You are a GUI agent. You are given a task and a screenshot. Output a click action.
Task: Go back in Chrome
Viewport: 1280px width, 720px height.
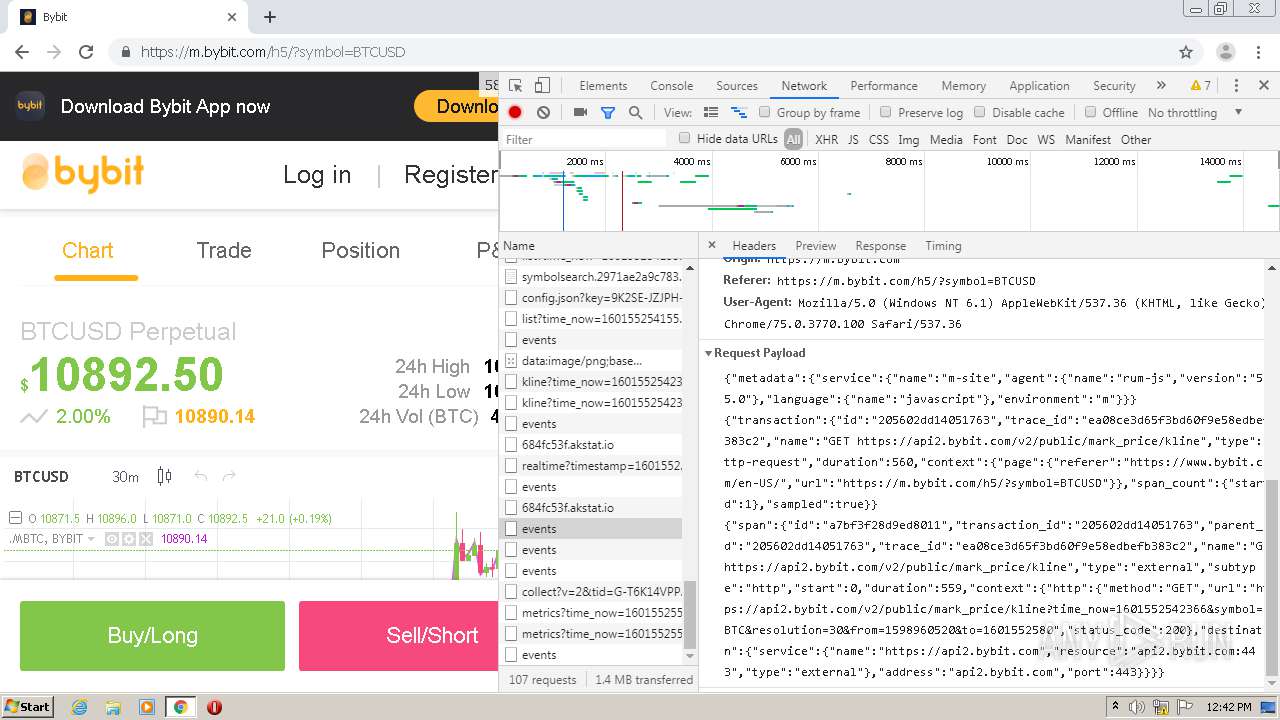(x=22, y=52)
